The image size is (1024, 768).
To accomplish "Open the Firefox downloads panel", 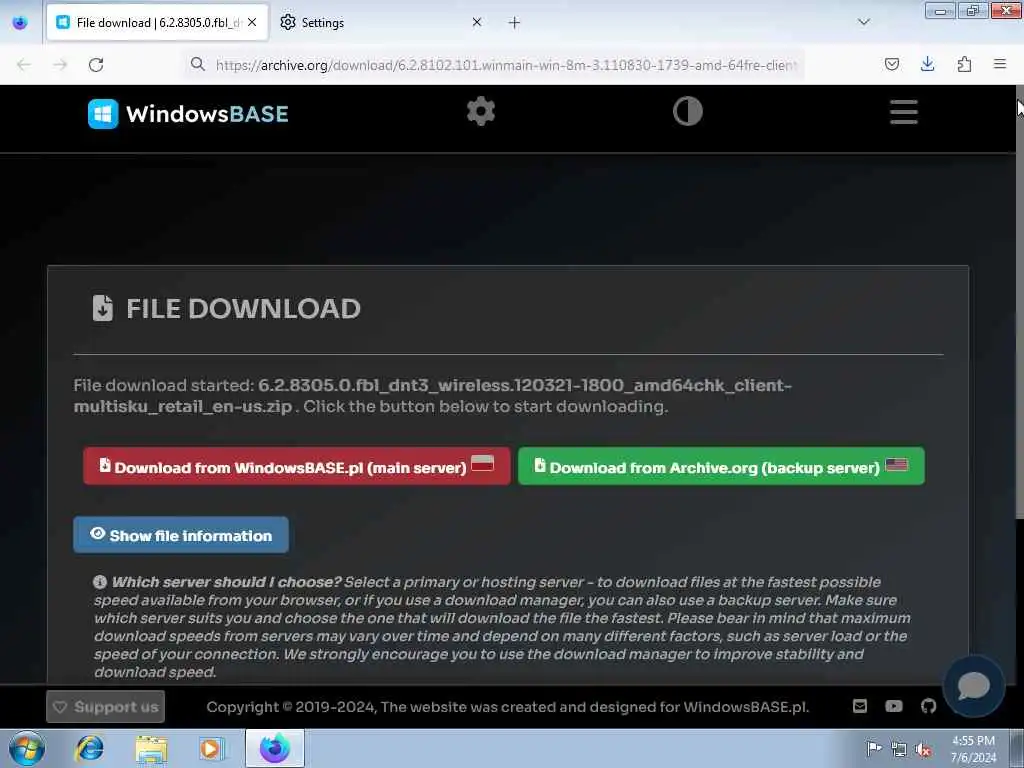I will tap(927, 64).
